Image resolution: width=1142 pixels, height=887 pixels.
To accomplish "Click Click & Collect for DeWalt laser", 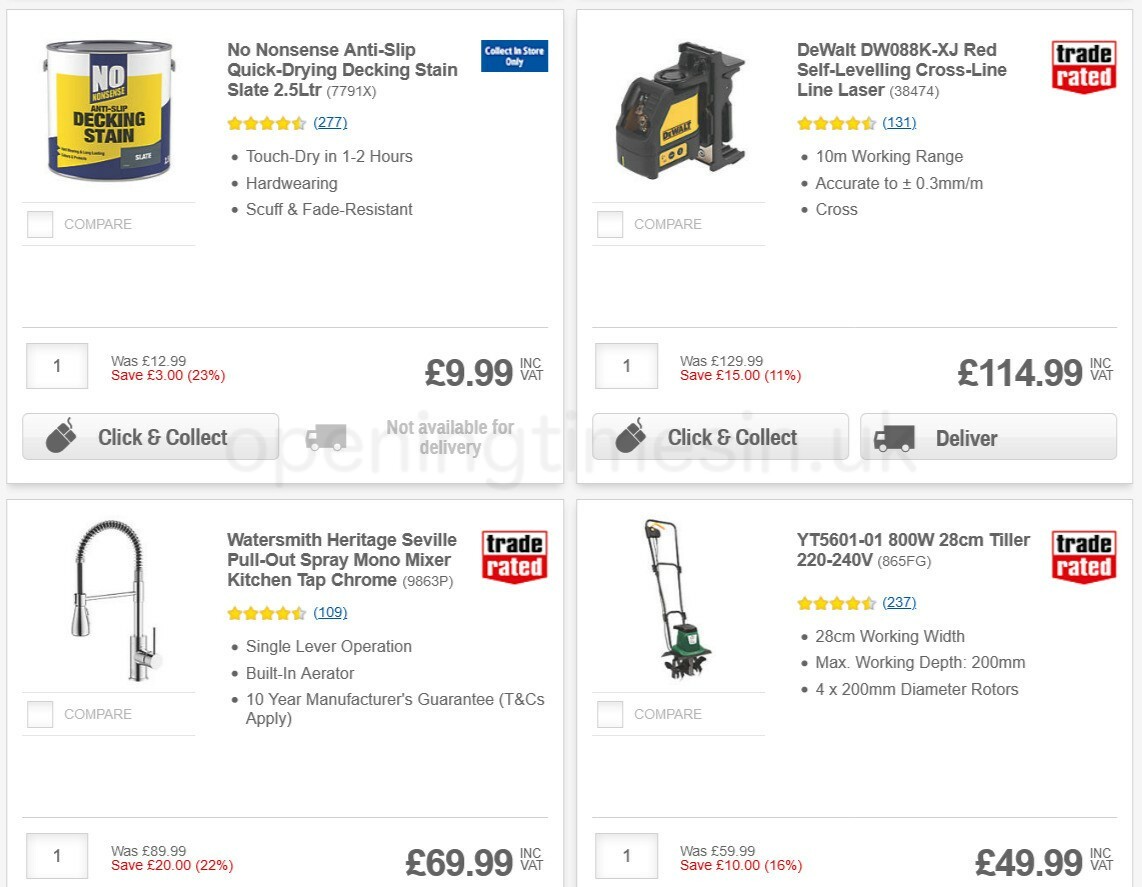I will 719,436.
